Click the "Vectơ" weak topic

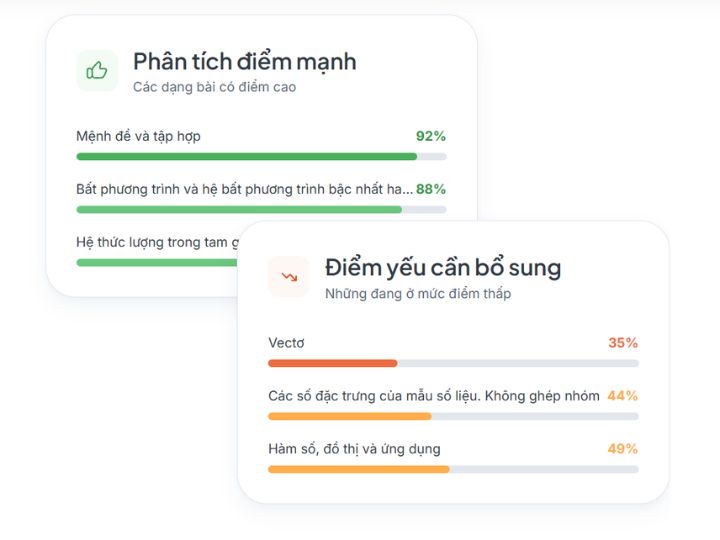(286, 343)
